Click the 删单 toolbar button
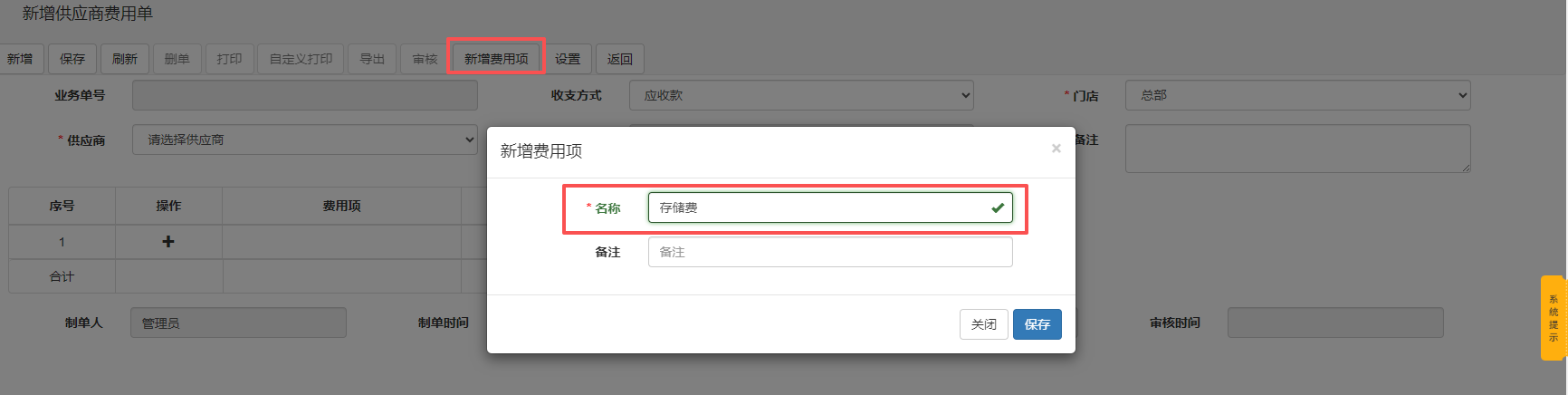Image resolution: width=1568 pixels, height=395 pixels. [177, 59]
